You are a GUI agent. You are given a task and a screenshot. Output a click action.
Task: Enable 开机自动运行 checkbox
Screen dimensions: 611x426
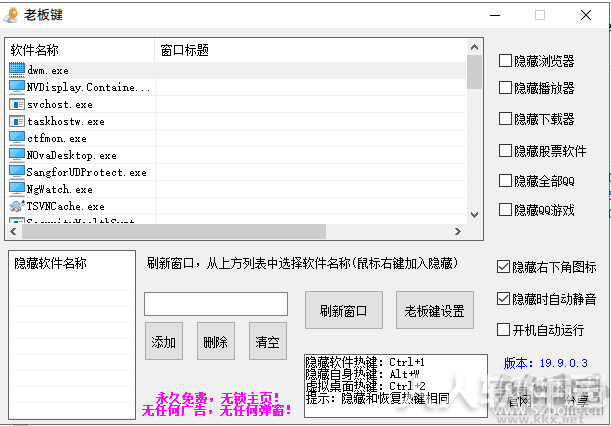pyautogui.click(x=503, y=330)
